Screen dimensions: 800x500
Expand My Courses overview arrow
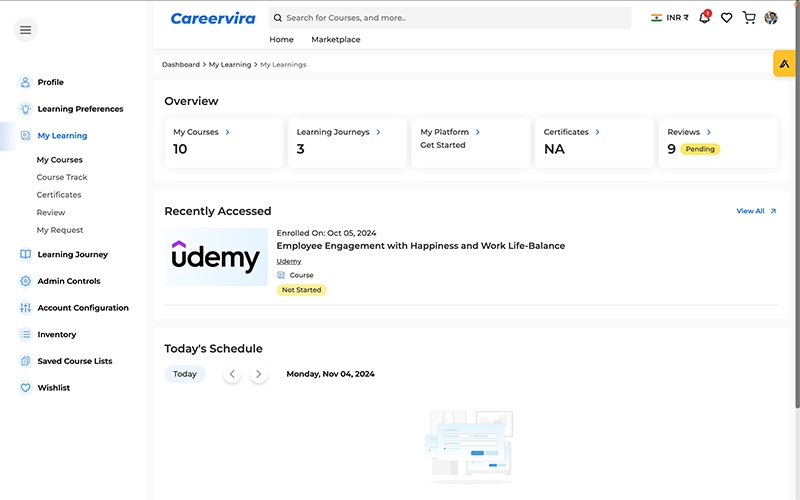[228, 132]
